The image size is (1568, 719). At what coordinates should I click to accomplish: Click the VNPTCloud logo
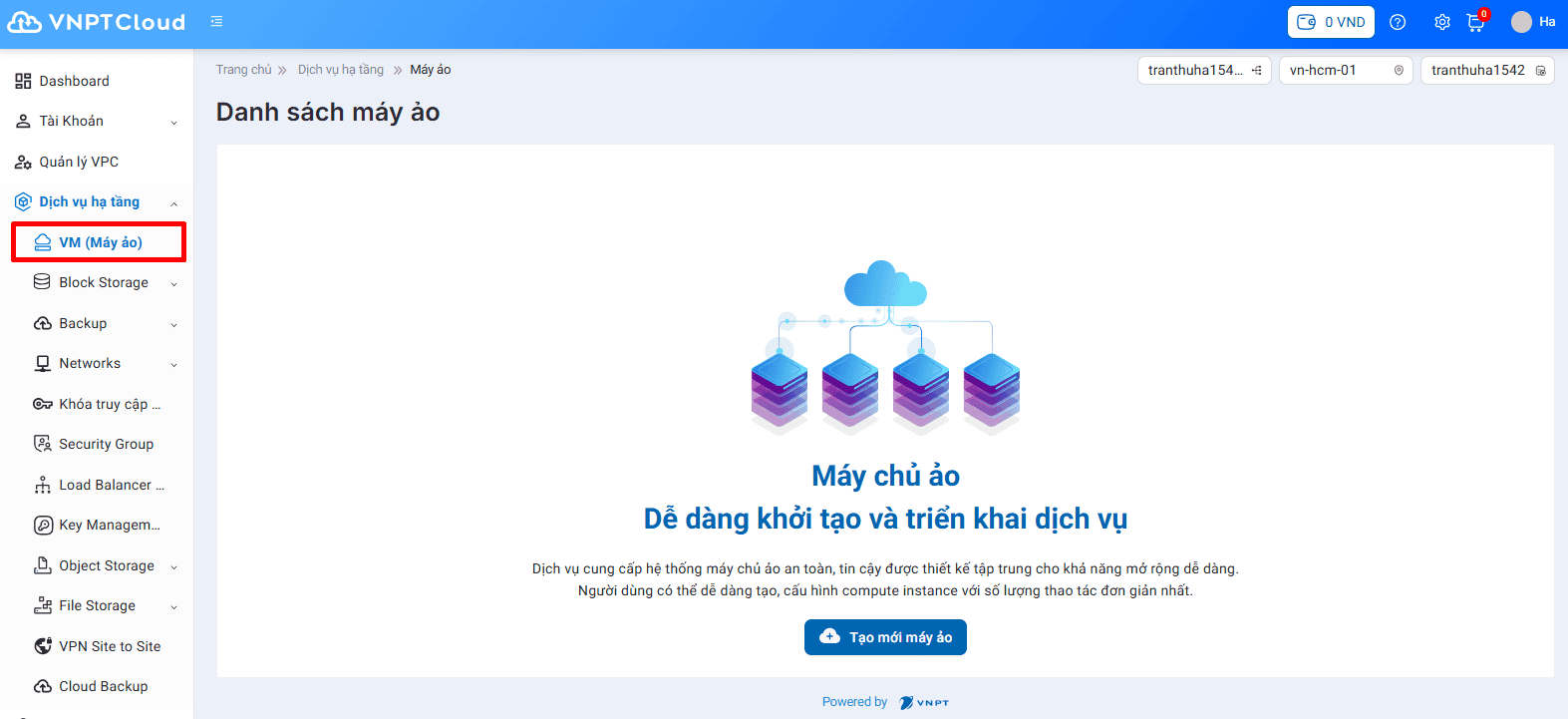click(97, 22)
